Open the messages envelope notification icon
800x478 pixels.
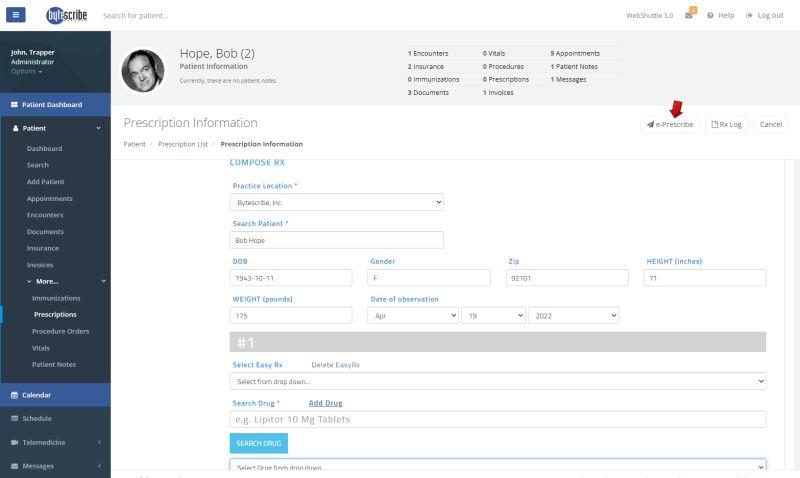689,16
